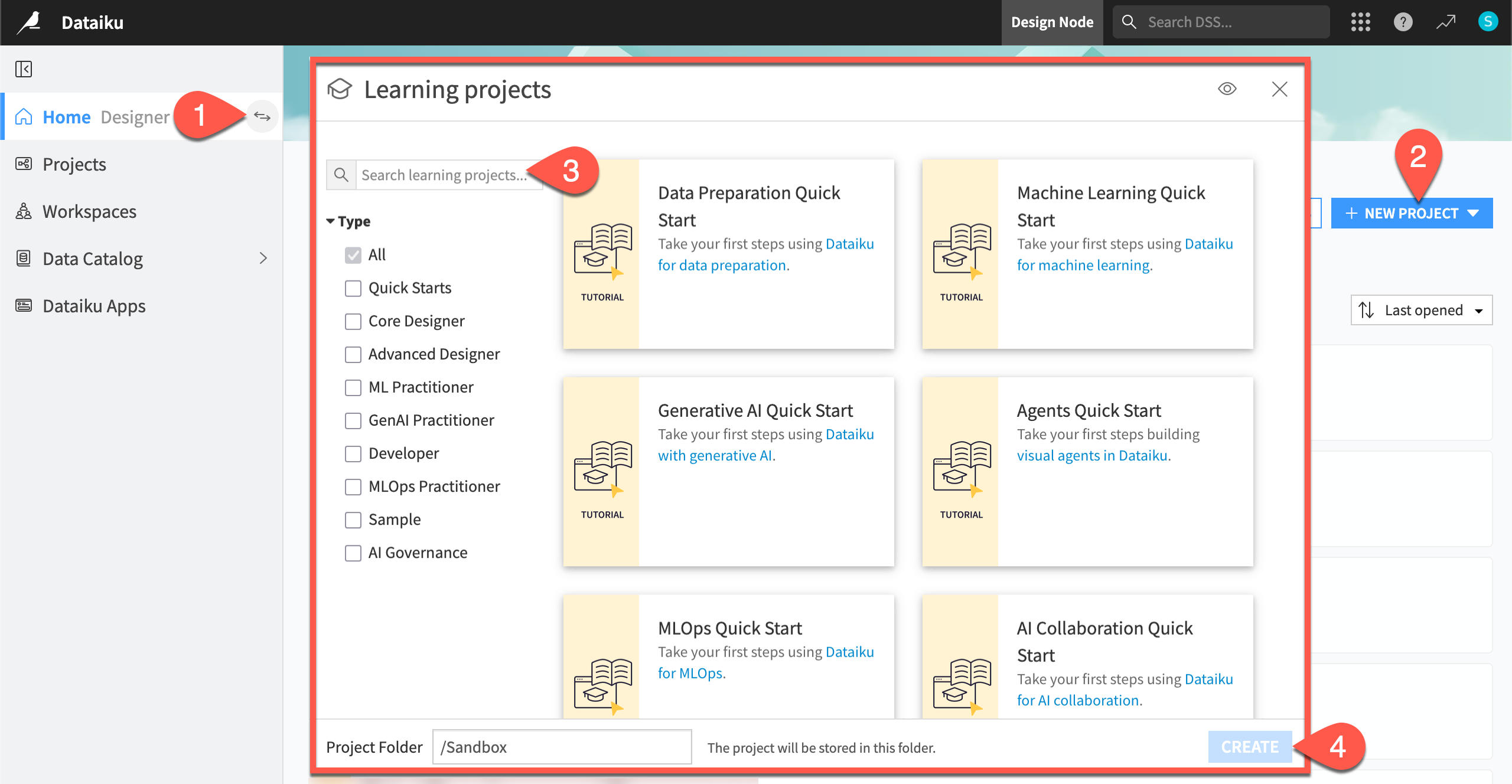Select the Machine Learning Quick Start title
Viewport: 1512px width, 784px height.
(x=1111, y=206)
